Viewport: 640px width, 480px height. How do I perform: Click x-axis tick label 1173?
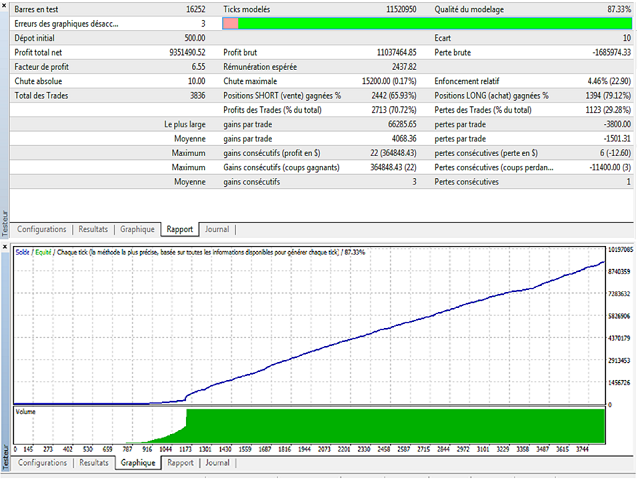tap(185, 449)
